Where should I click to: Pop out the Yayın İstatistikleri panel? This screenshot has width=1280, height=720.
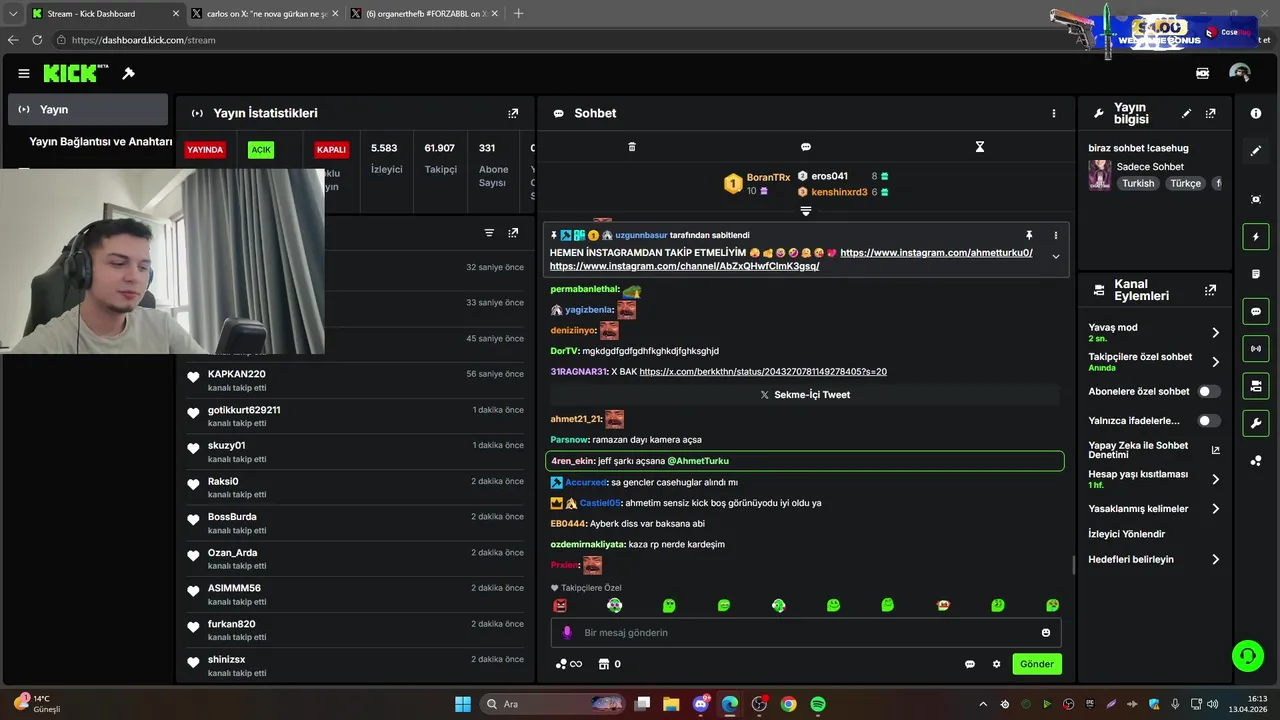coord(513,113)
